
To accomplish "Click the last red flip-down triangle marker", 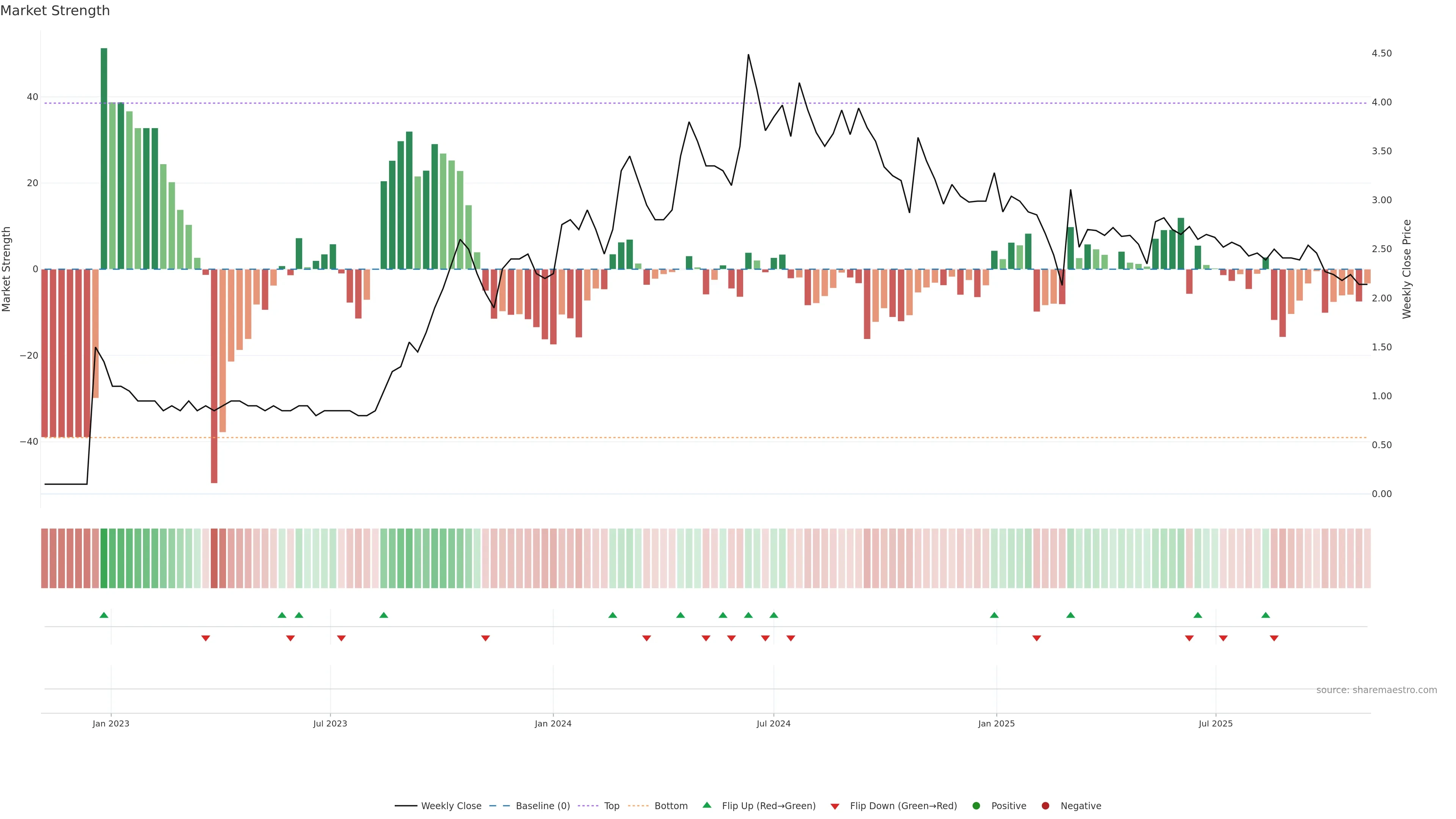I will tap(1274, 638).
